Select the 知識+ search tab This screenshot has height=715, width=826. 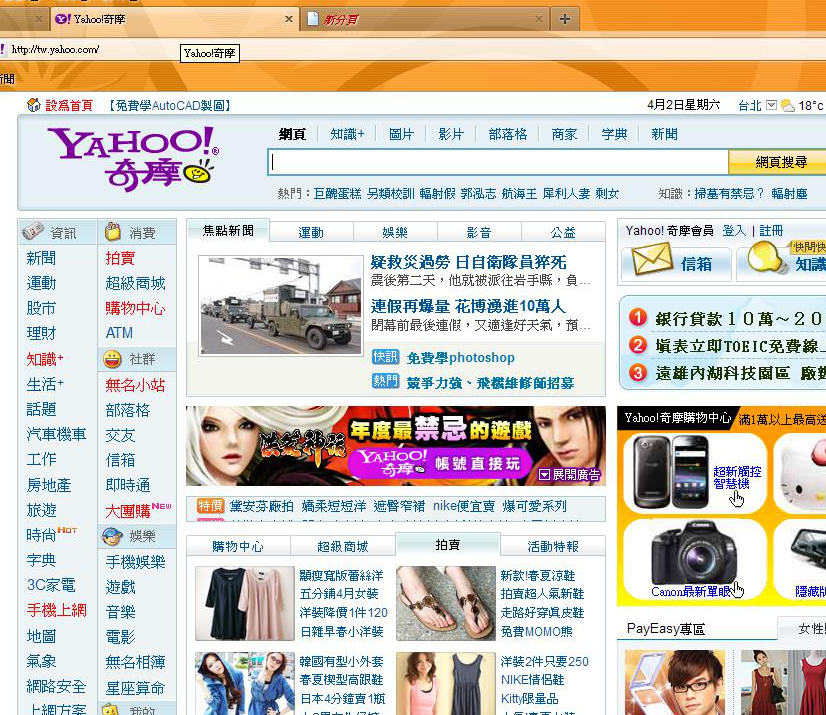347,134
